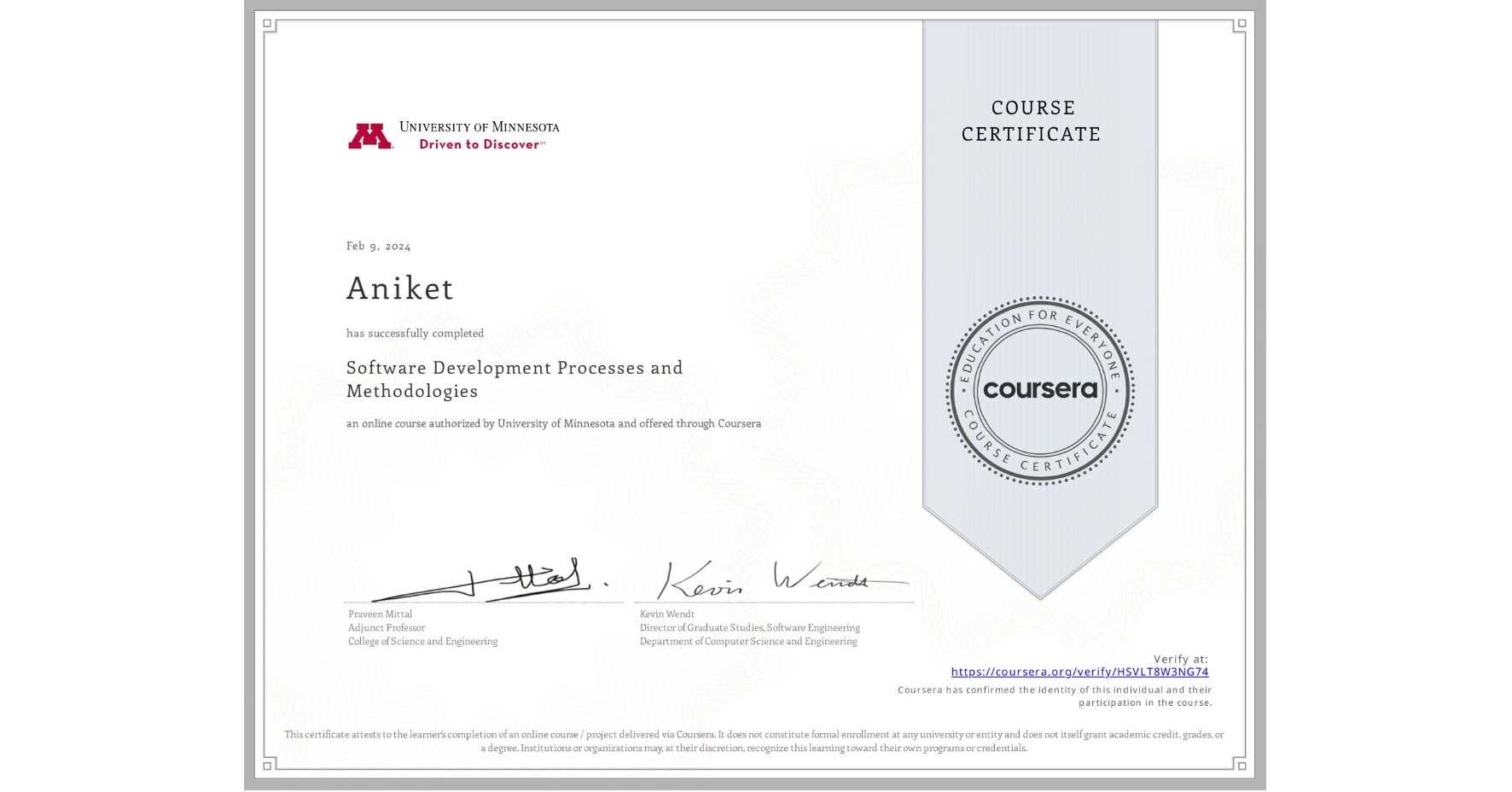
Task: Click the 'University of Minnesota' wordmark
Action: [x=480, y=126]
